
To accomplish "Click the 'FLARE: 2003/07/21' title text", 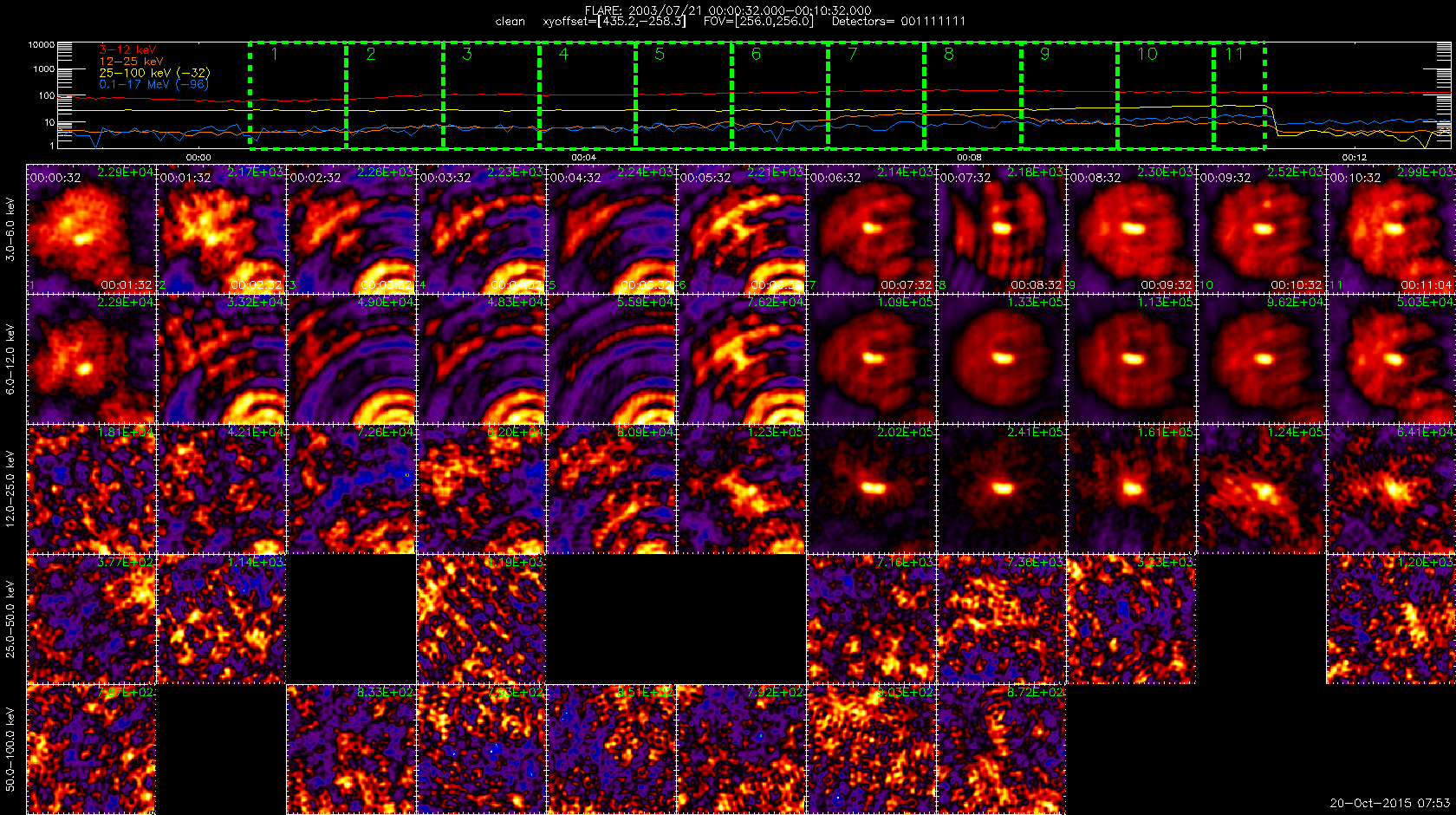I will coord(645,10).
